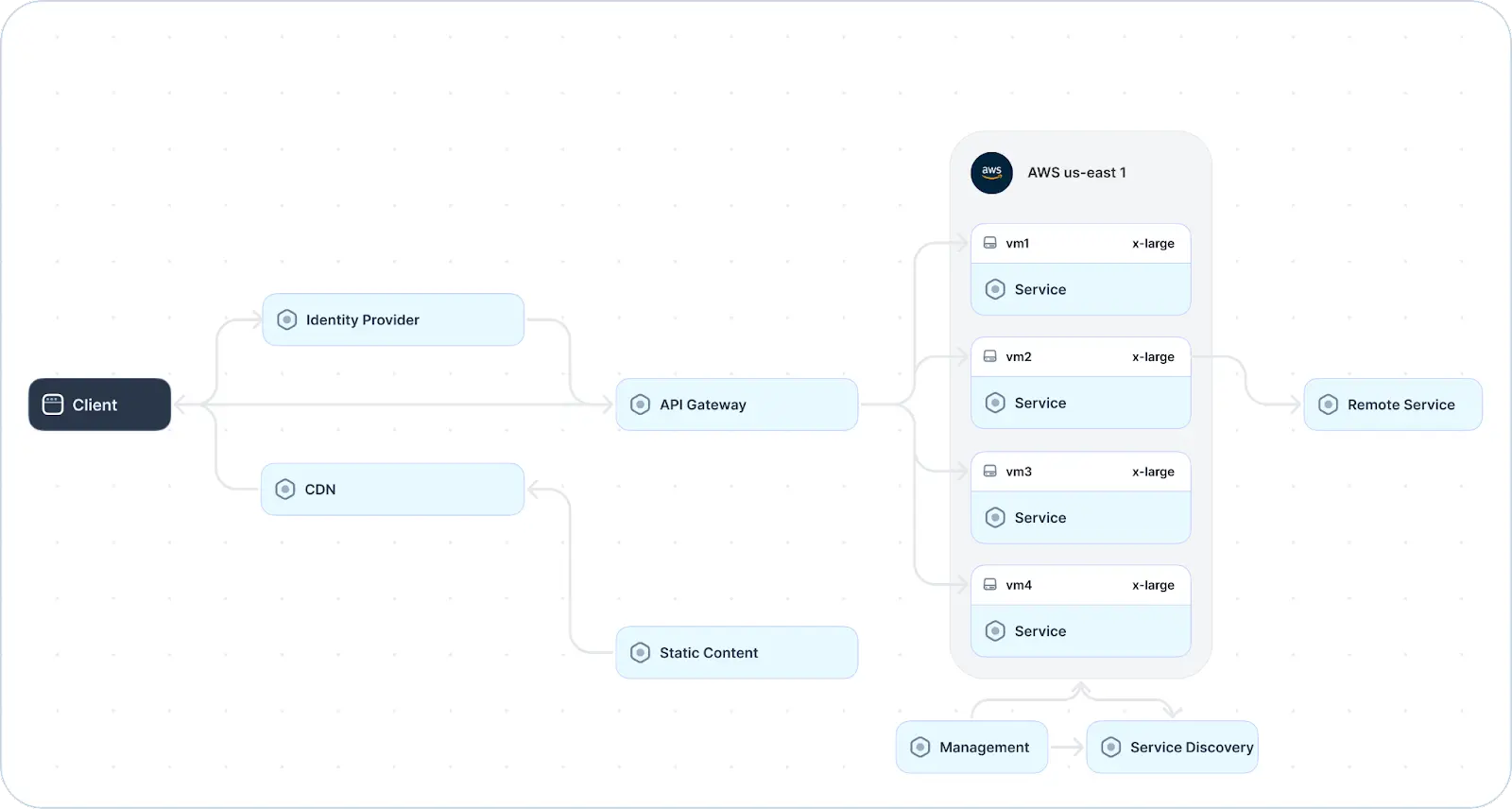The width and height of the screenshot is (1512, 809).
Task: Select the Client node
Action: pos(99,404)
